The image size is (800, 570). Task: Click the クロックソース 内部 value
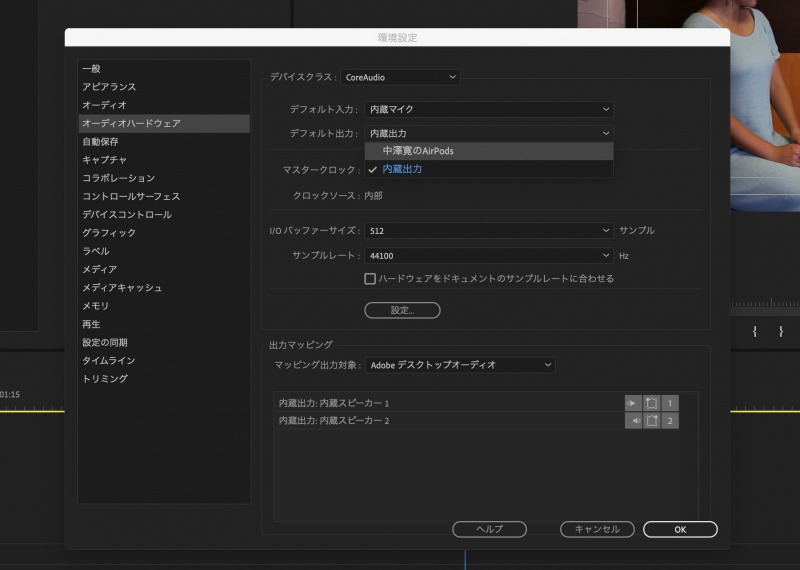pyautogui.click(x=373, y=196)
